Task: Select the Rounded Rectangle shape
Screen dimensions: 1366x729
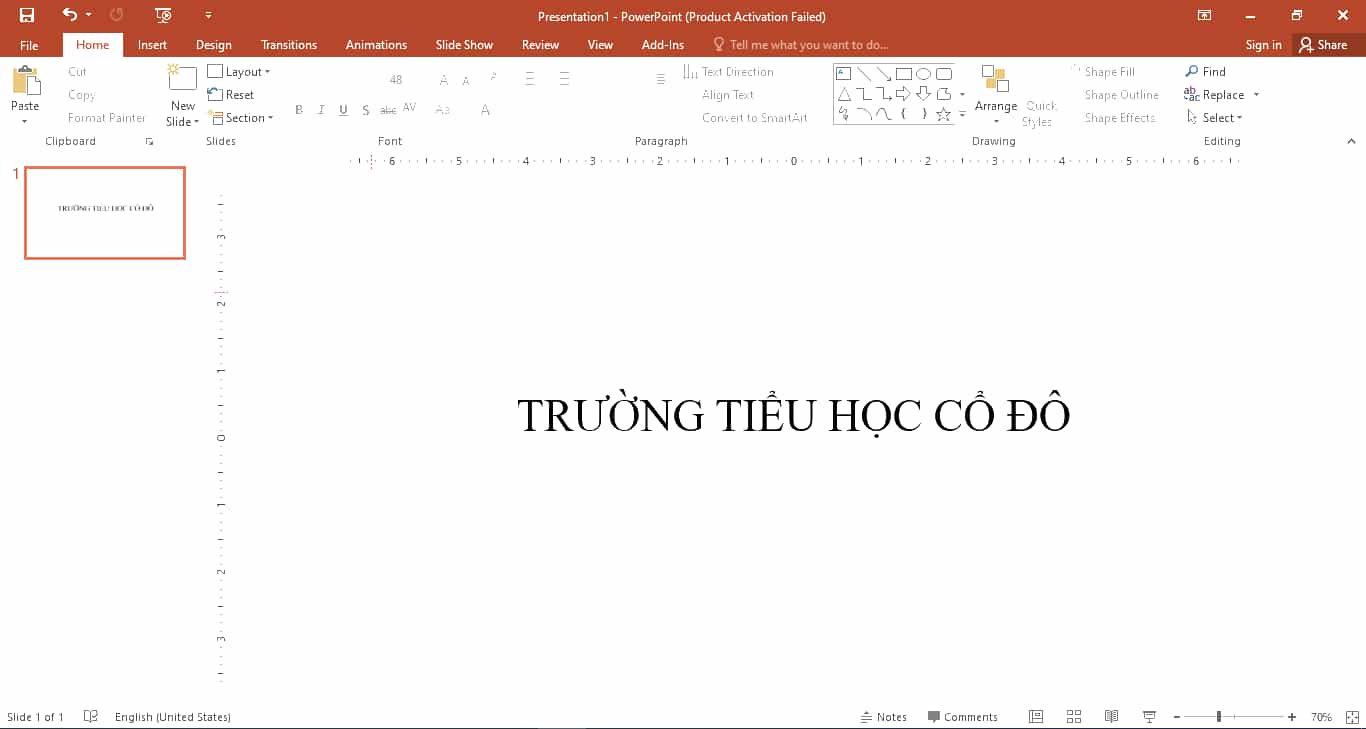Action: 943,74
